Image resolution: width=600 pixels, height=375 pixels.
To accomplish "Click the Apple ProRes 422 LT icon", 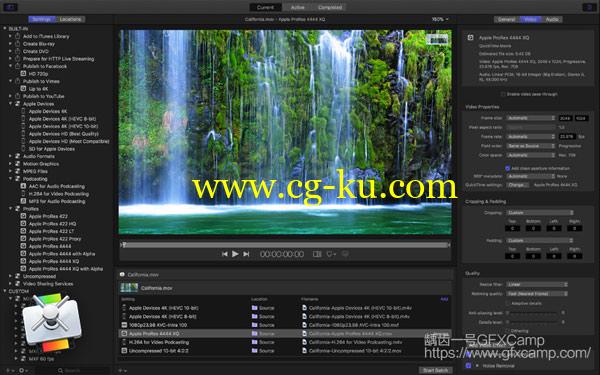I will tap(23, 231).
